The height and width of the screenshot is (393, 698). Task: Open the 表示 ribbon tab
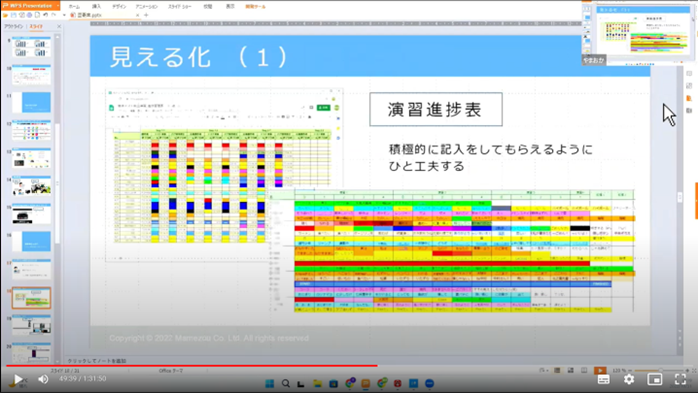coord(230,7)
